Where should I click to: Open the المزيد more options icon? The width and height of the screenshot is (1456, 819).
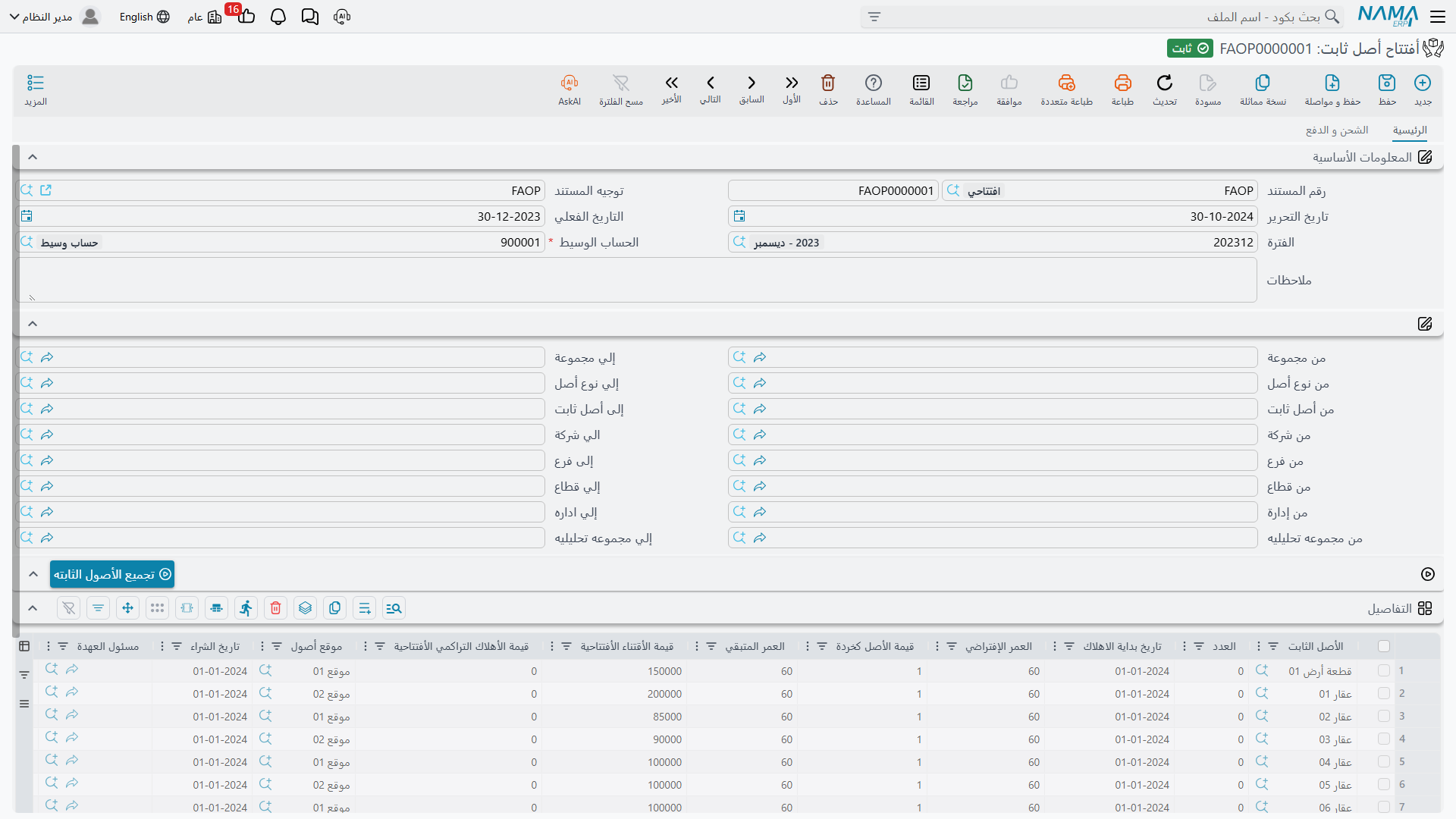pos(36,83)
